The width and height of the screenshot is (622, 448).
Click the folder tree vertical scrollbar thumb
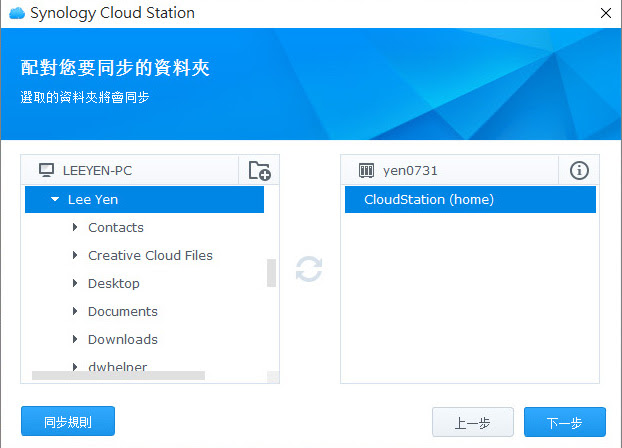271,273
